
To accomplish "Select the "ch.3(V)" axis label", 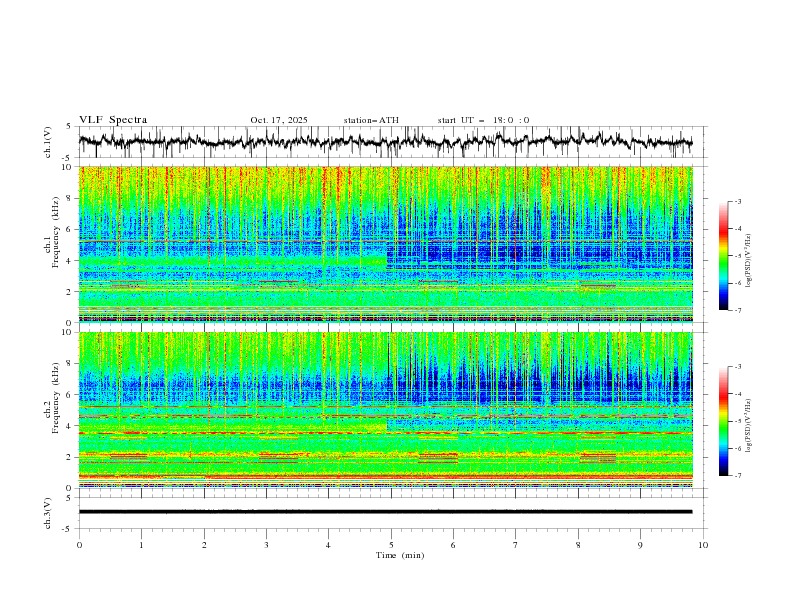I will [x=48, y=513].
